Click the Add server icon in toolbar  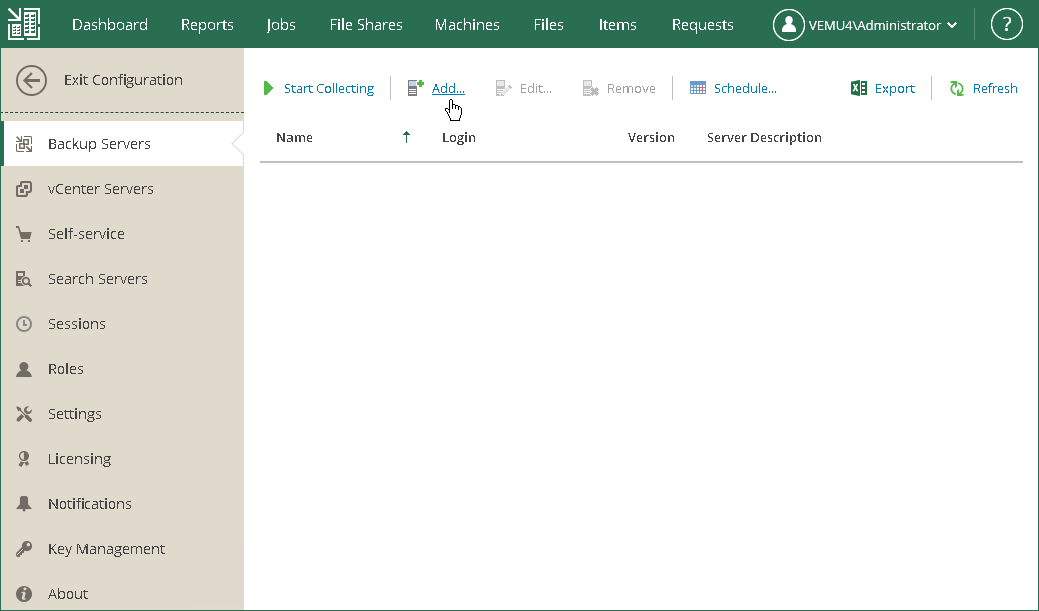click(415, 87)
